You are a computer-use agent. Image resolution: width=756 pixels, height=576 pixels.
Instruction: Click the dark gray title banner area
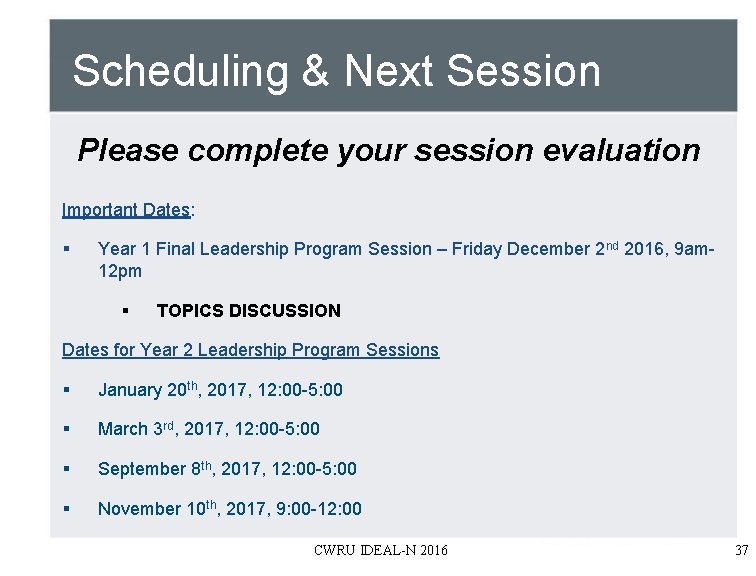tap(393, 66)
